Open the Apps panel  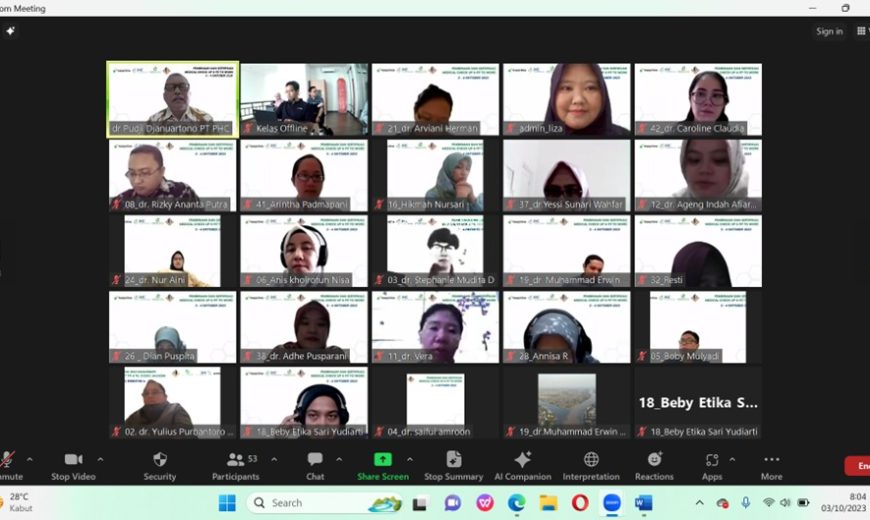[712, 466]
